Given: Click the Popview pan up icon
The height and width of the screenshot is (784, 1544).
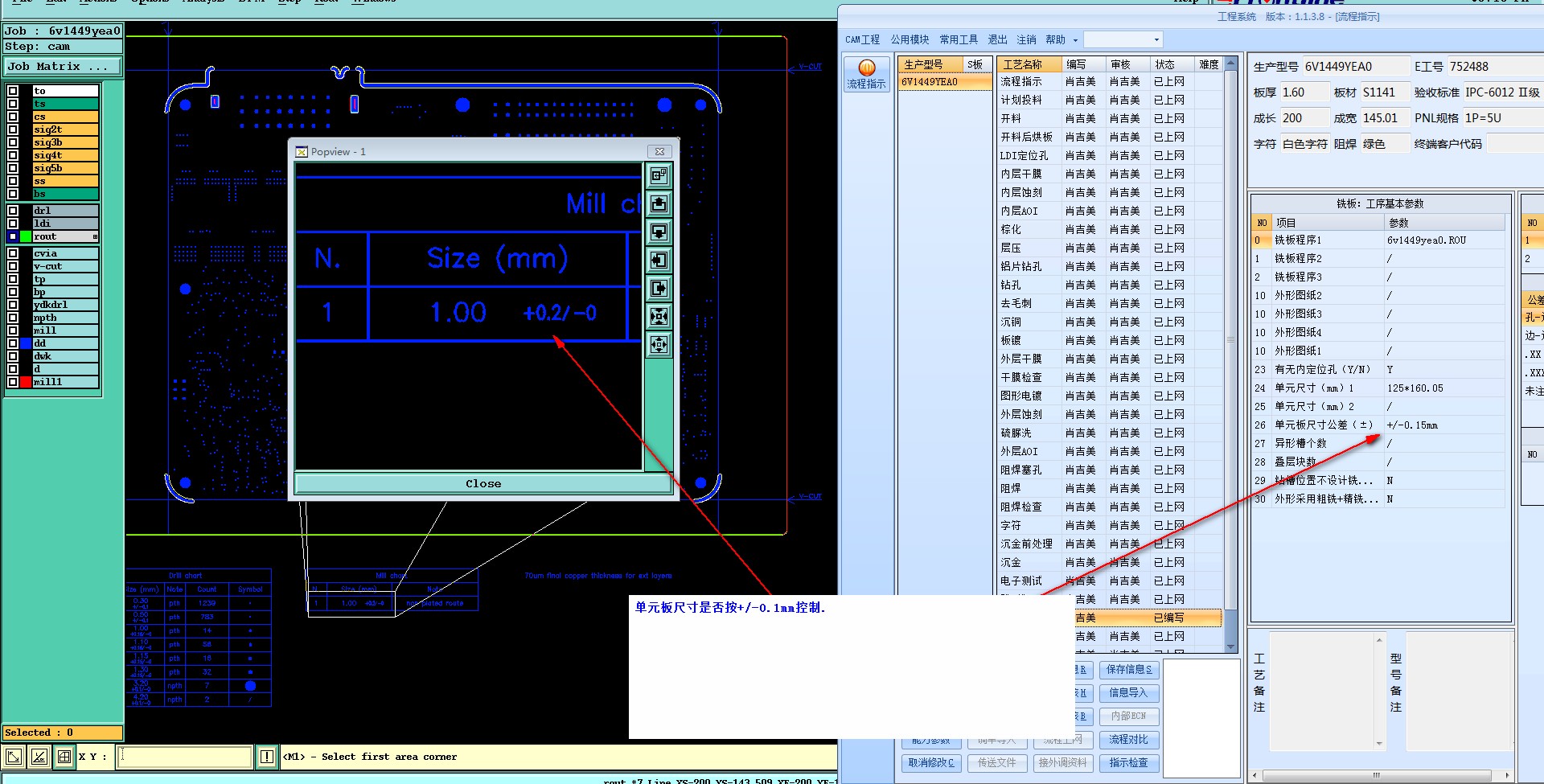Looking at the screenshot, I should click(x=659, y=203).
